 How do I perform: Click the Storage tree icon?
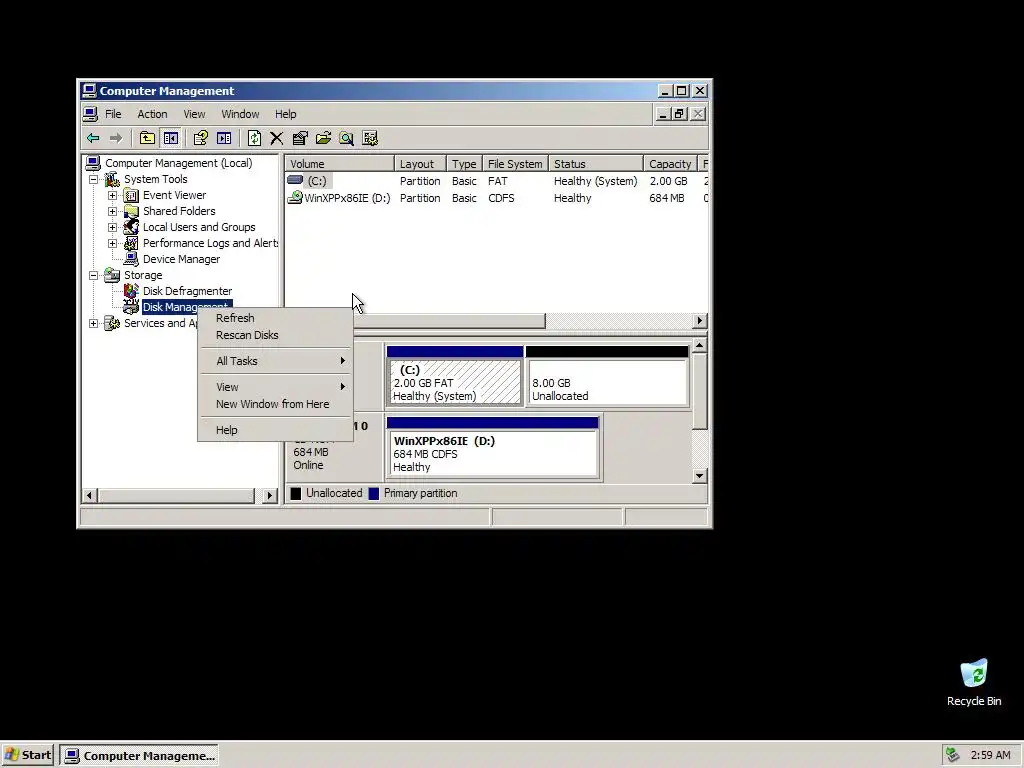click(112, 275)
